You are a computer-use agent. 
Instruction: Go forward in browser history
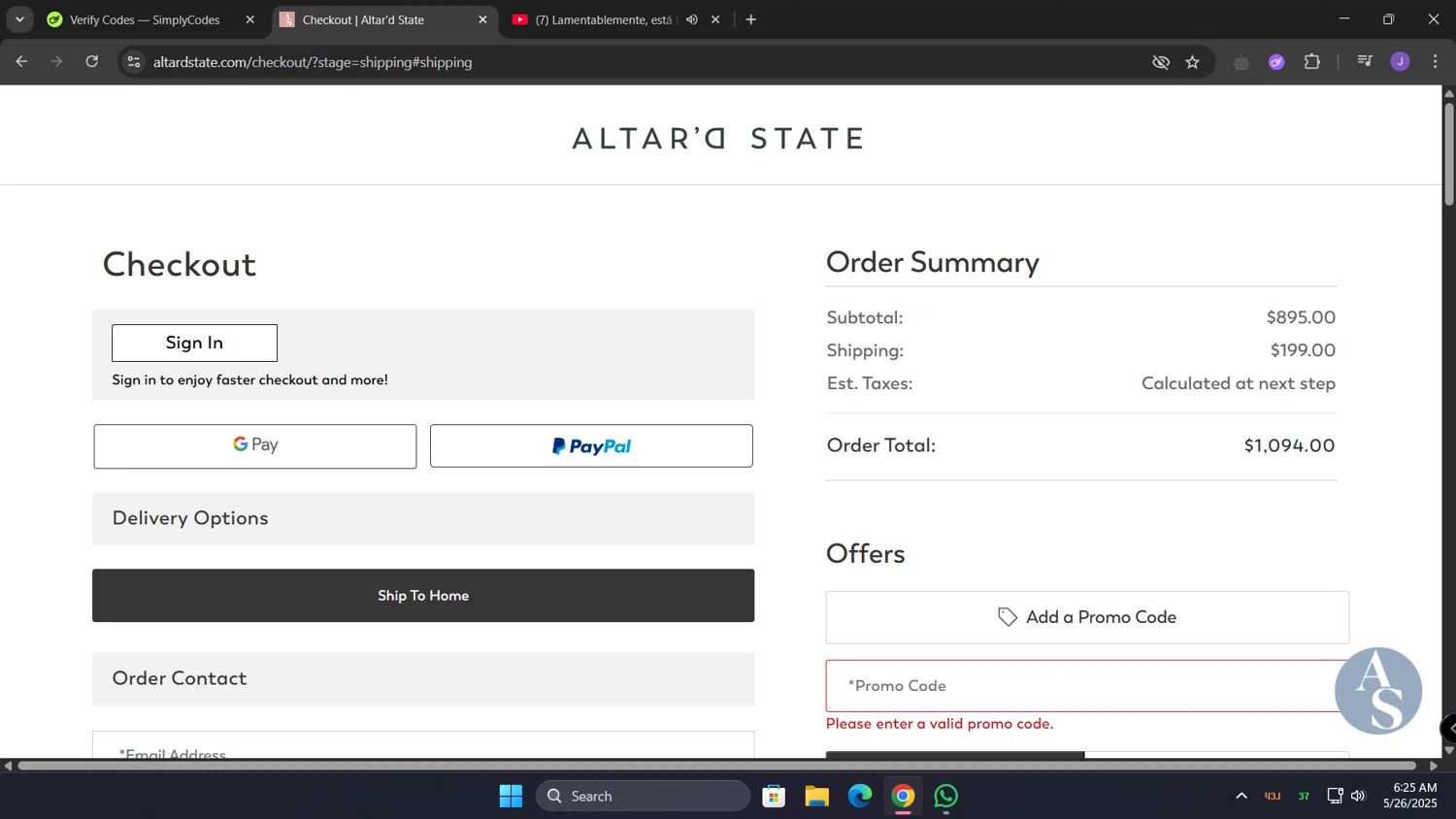56,62
